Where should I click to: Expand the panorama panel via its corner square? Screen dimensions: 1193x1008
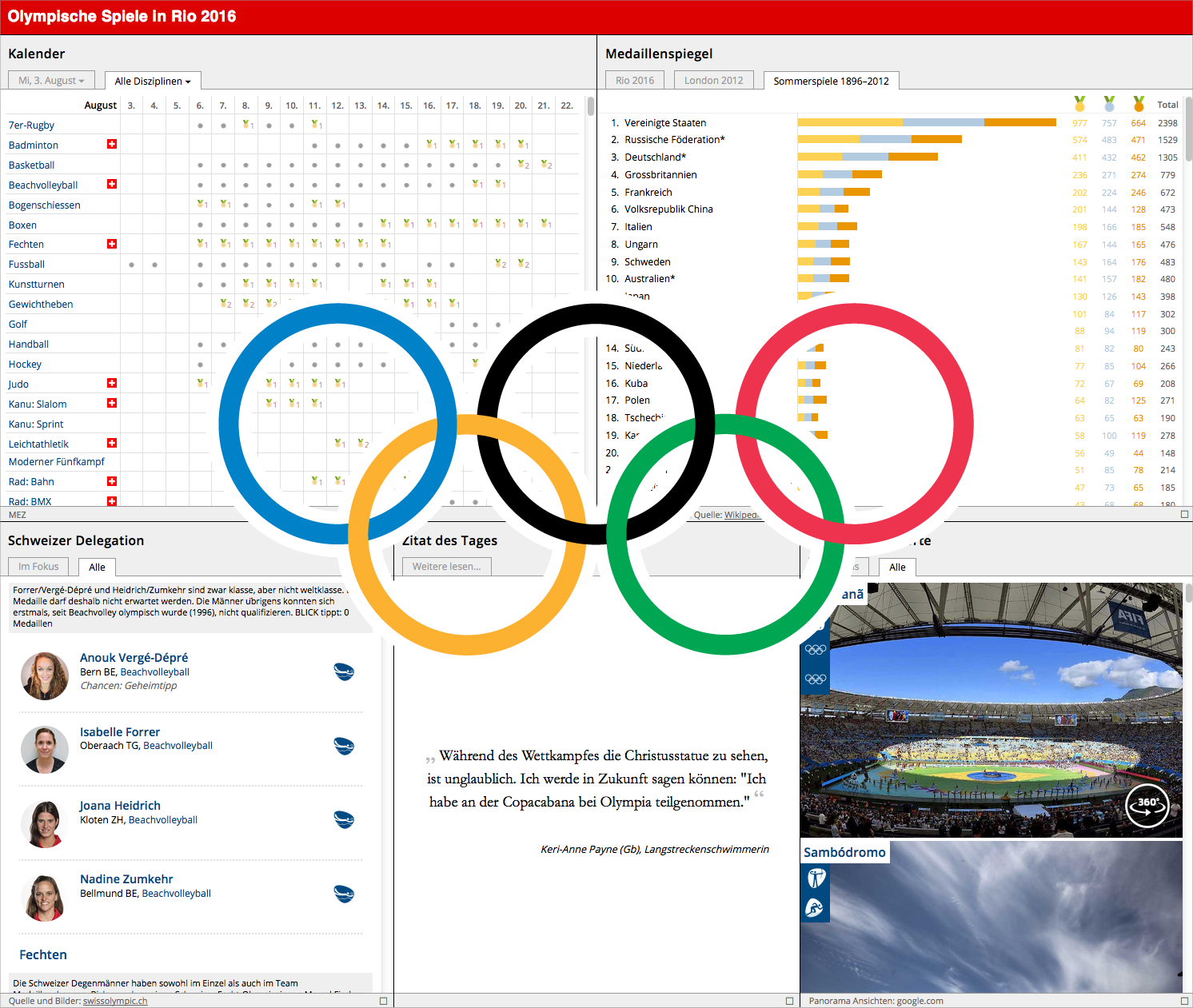pos(1184,1001)
